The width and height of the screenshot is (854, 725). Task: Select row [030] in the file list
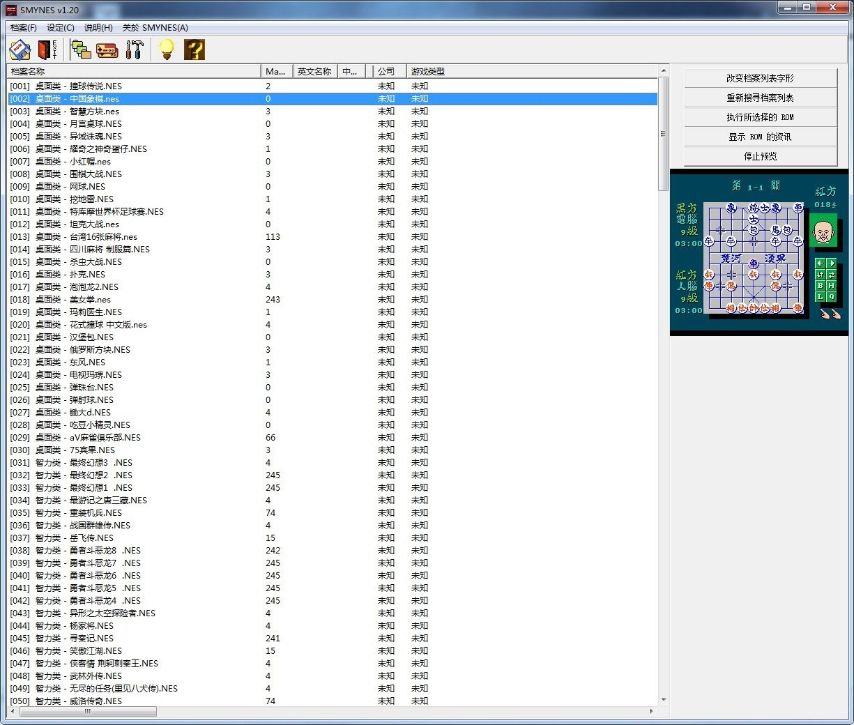pos(332,450)
